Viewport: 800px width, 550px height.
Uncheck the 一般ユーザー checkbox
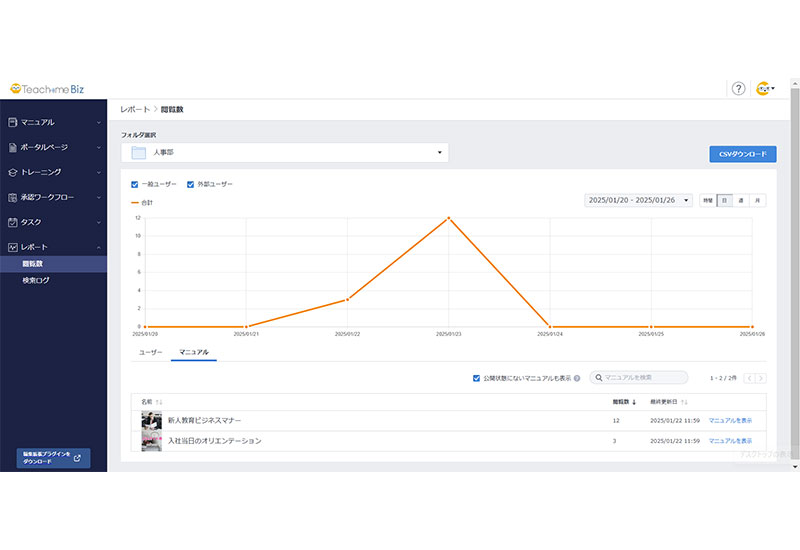[135, 184]
